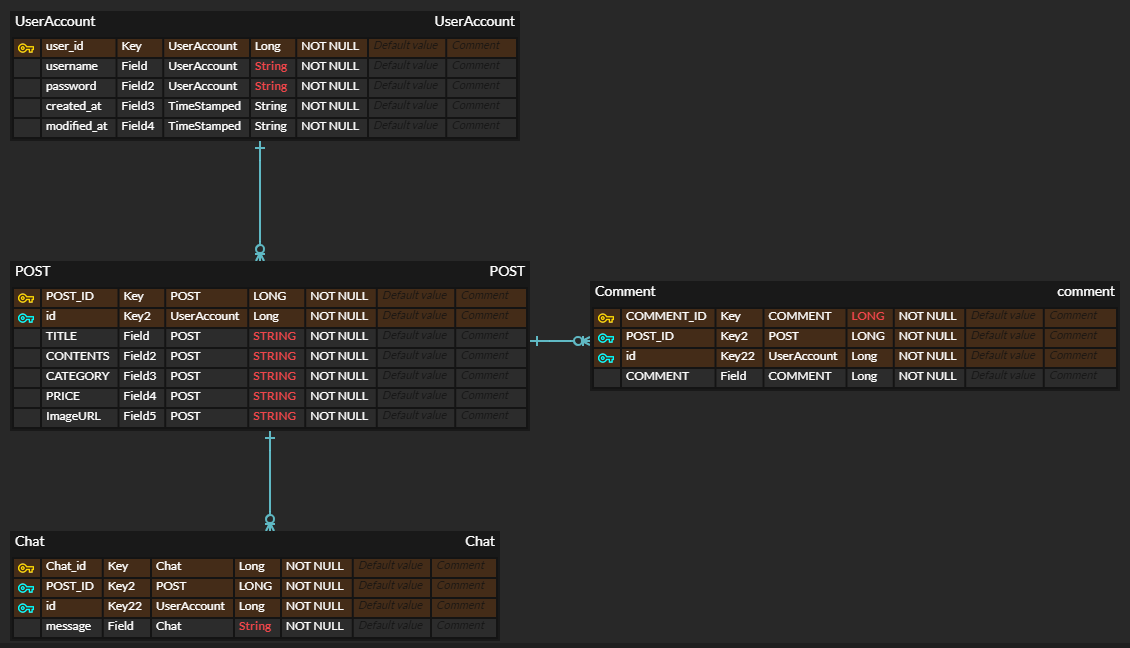Open the data type dropdown for PRICE

click(274, 396)
